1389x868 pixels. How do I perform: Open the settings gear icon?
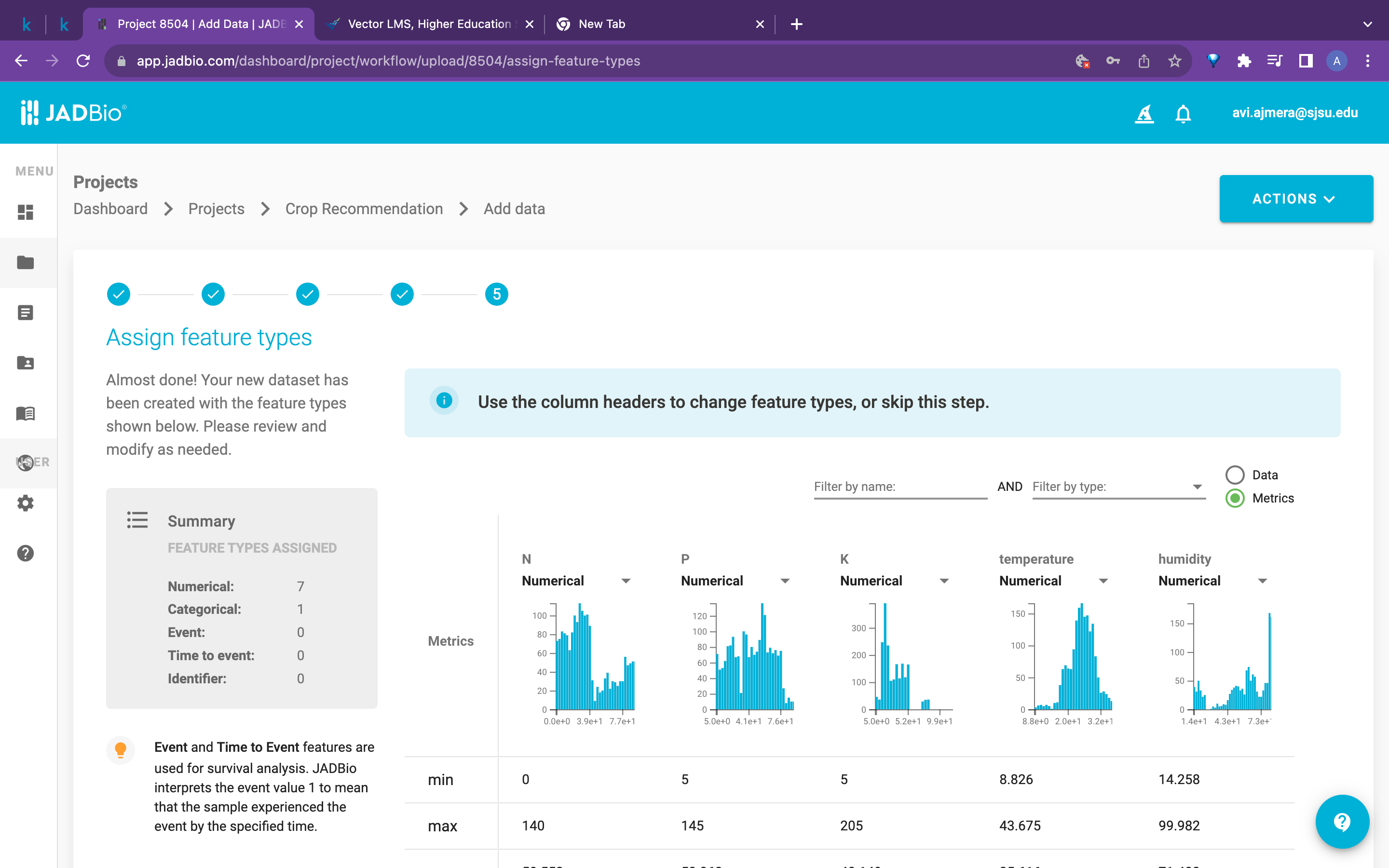pyautogui.click(x=26, y=503)
